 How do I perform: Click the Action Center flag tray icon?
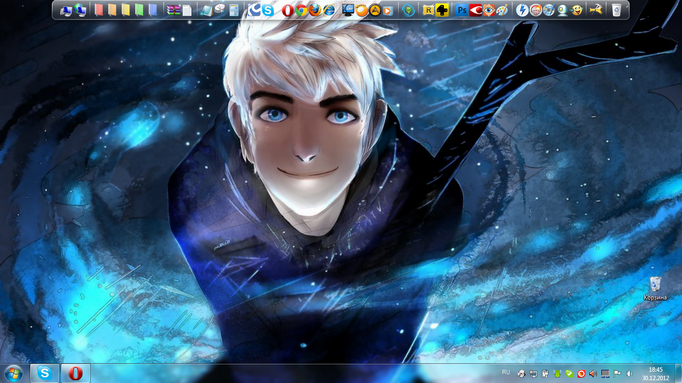point(617,374)
